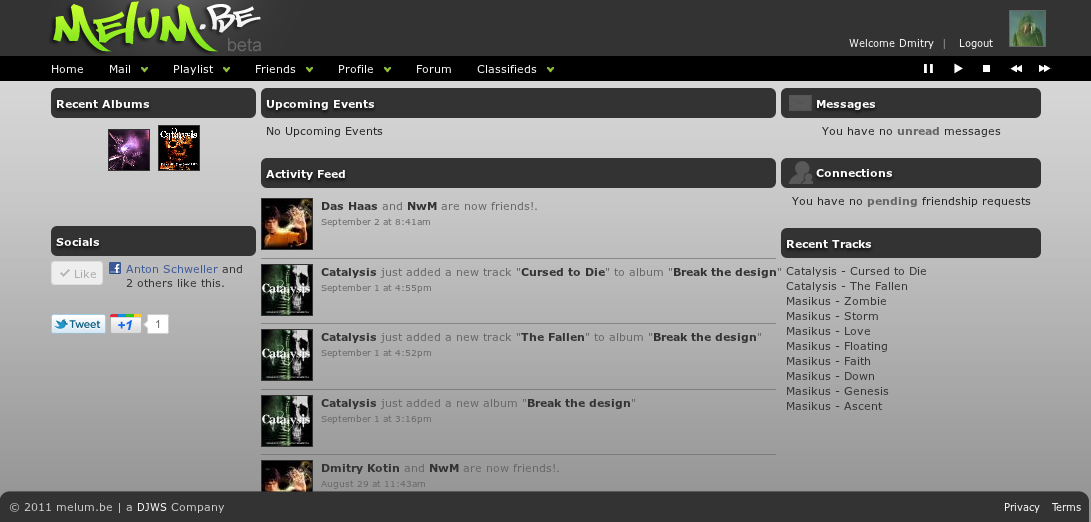Click the Connections person icon
Screen dimensions: 1091x522
[x=801, y=173]
